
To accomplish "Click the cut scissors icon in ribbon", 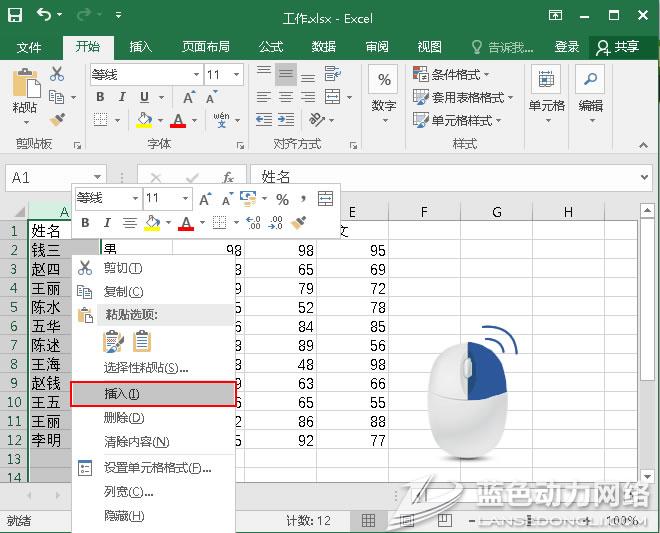I will tap(57, 74).
